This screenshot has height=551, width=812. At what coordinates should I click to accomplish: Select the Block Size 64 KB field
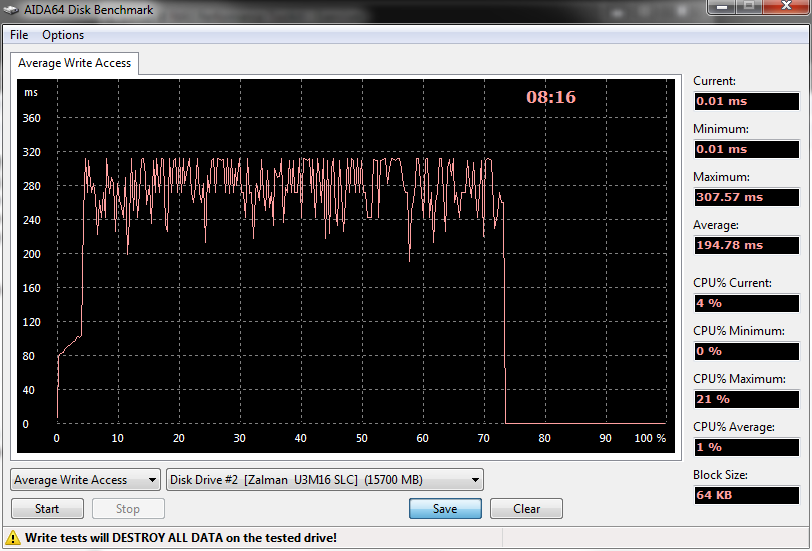coord(745,495)
